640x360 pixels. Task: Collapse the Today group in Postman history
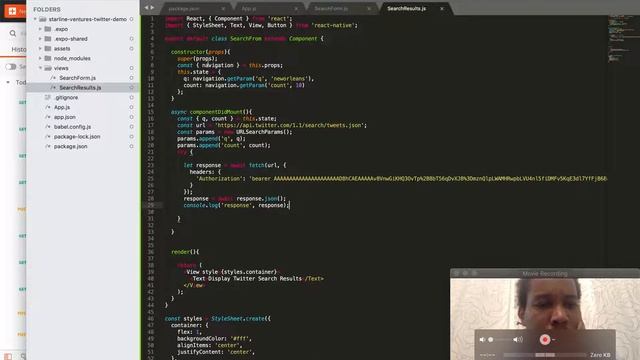pyautogui.click(x=8, y=82)
